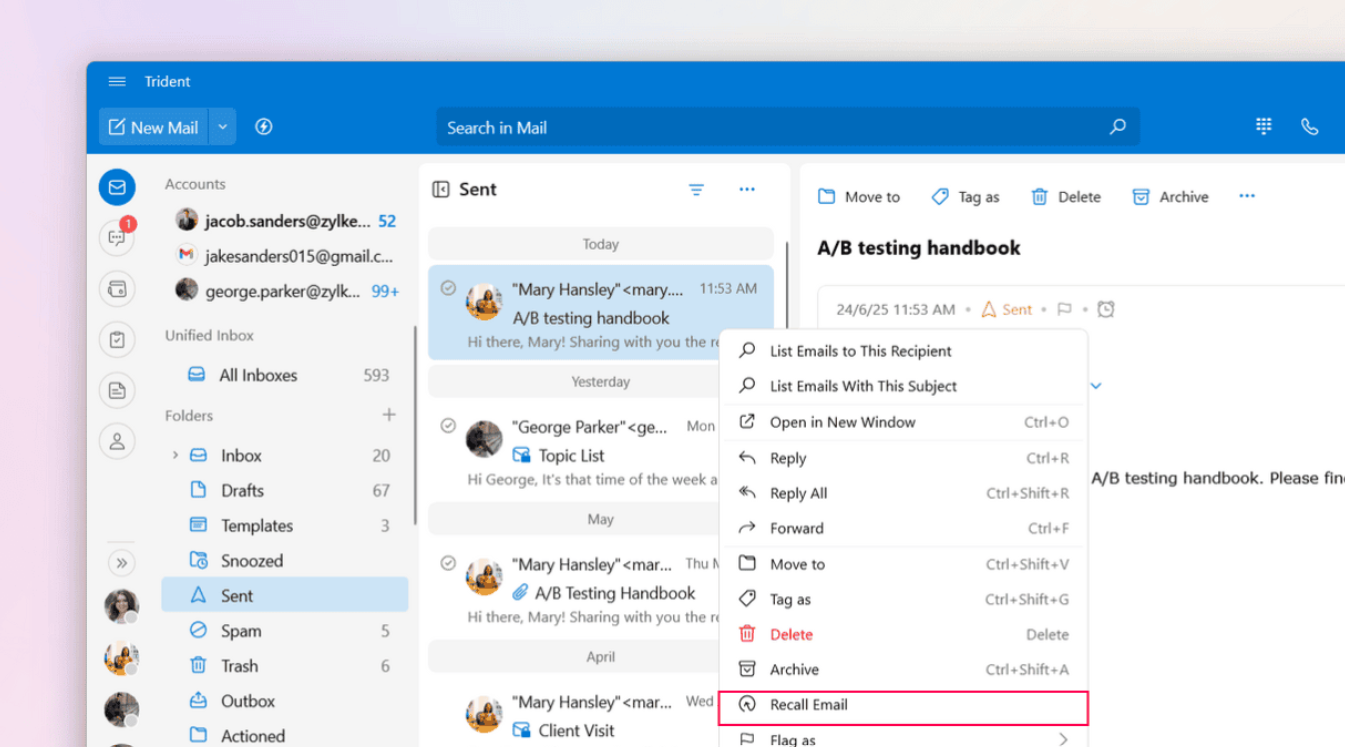
Task: Expand recipient details chevron in reading pane
Action: (1096, 386)
